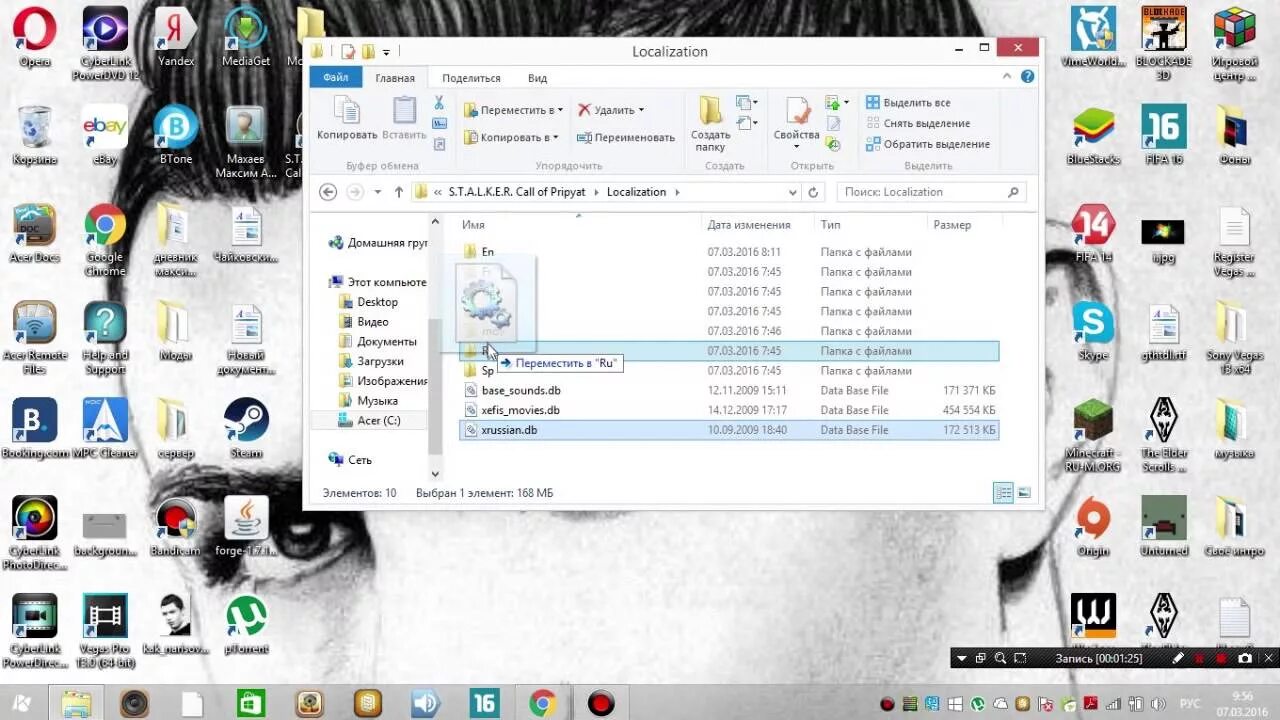Click Chrome icon in taskbar

point(543,703)
